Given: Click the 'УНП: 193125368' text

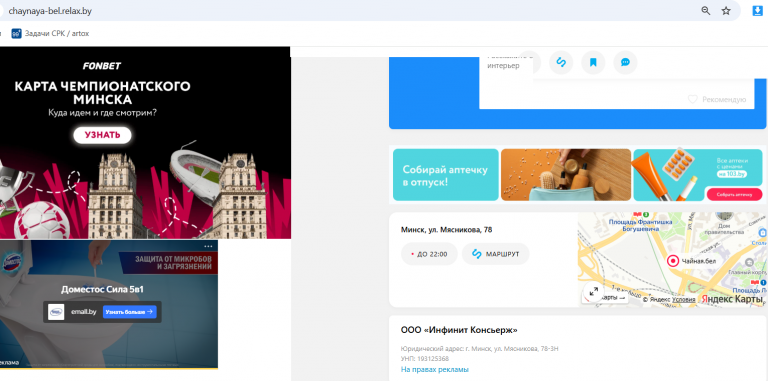Looking at the screenshot, I should click(x=425, y=358).
